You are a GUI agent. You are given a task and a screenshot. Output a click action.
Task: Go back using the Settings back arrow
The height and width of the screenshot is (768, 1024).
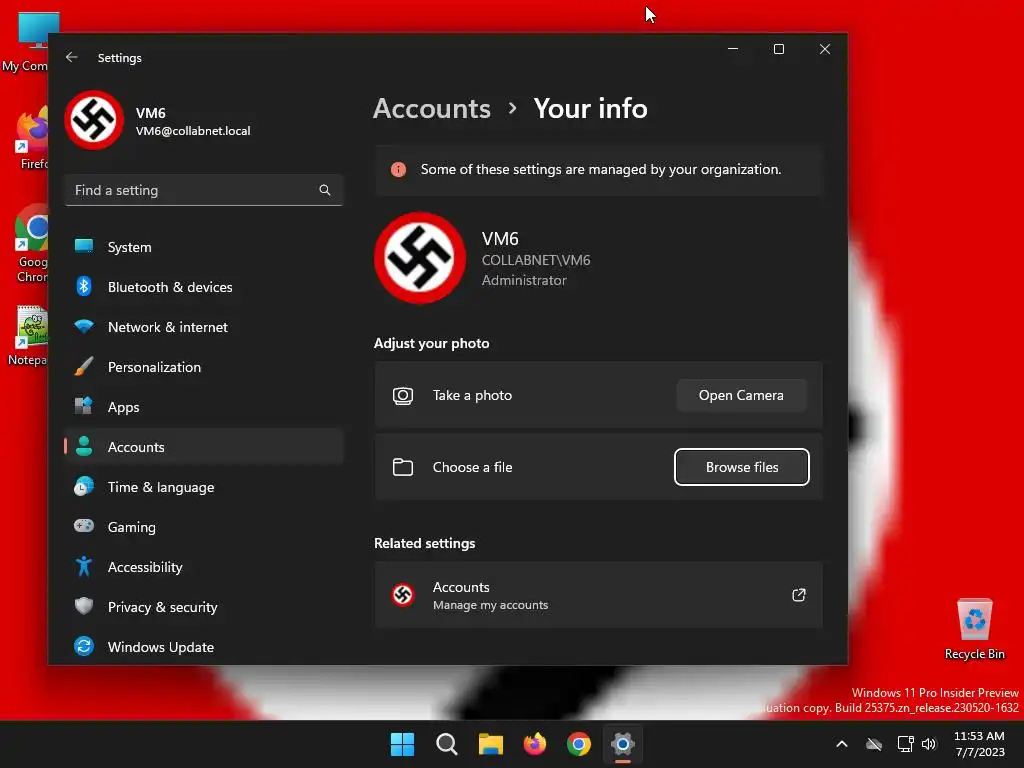click(x=72, y=57)
